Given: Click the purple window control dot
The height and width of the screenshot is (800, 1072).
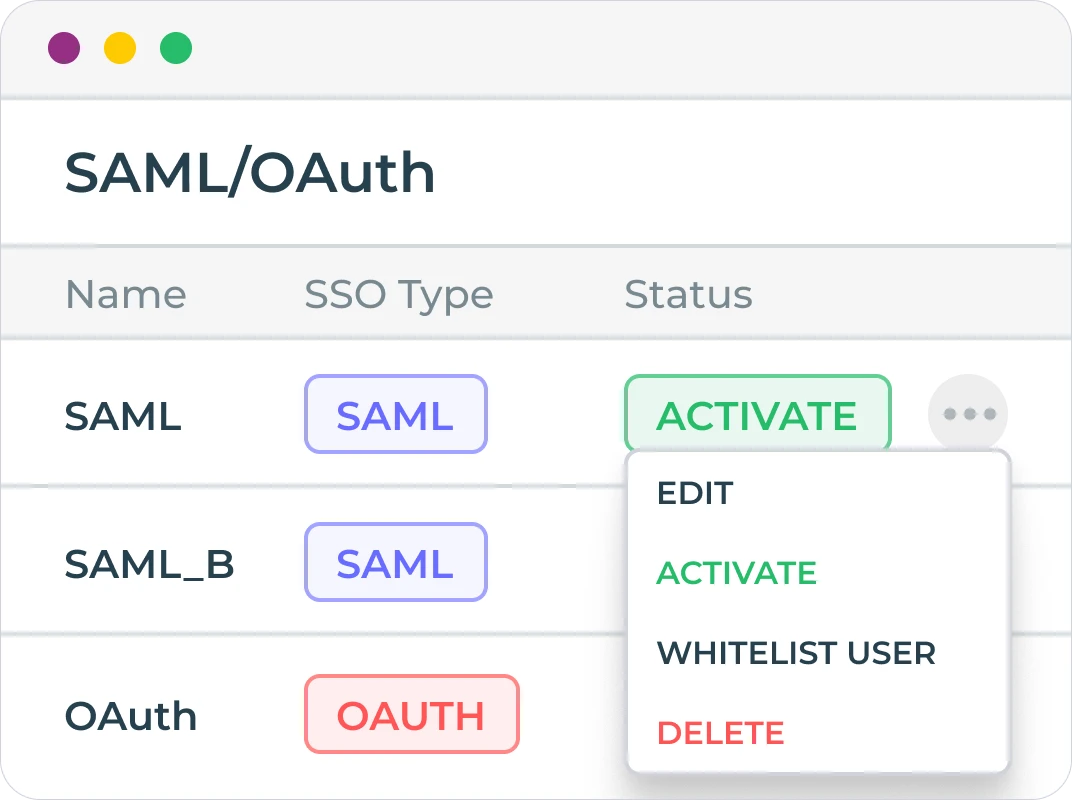Looking at the screenshot, I should (64, 48).
